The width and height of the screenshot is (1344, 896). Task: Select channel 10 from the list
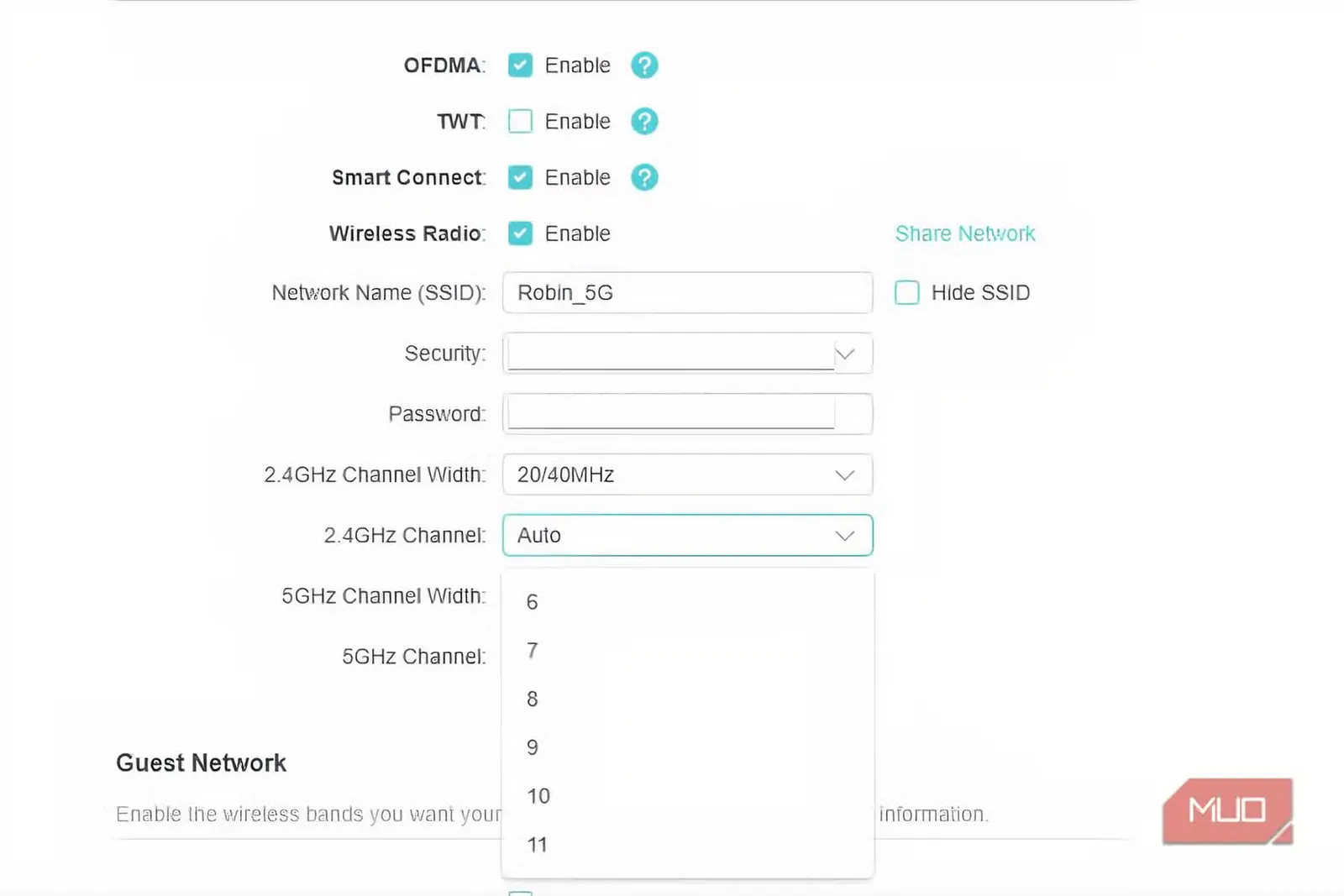687,796
